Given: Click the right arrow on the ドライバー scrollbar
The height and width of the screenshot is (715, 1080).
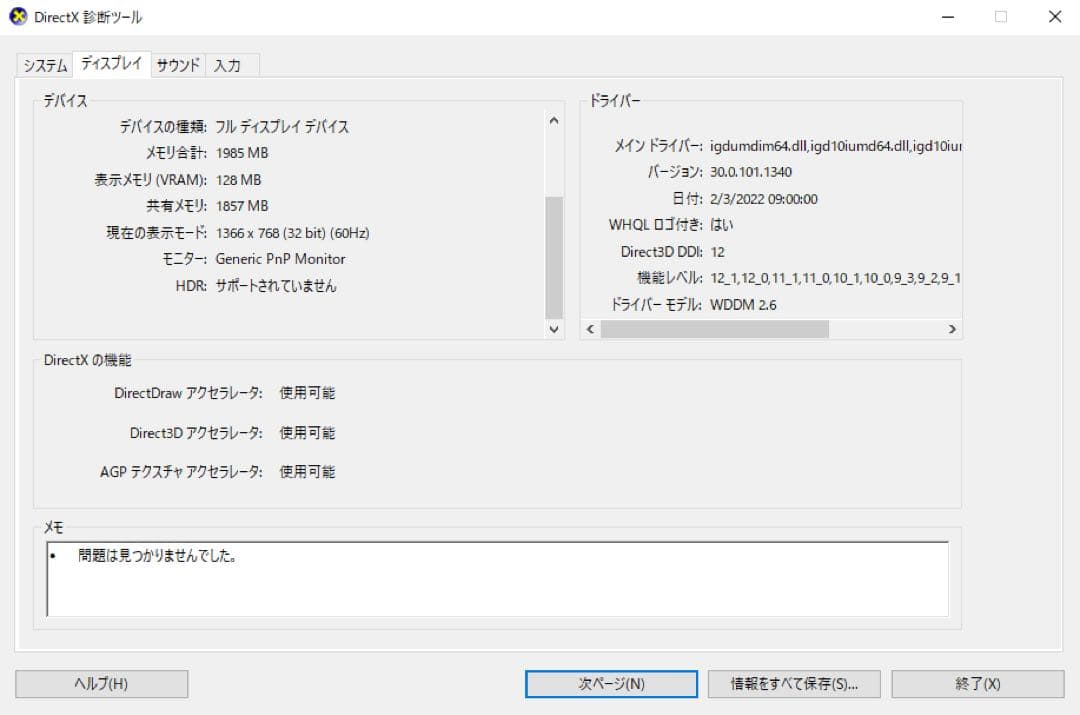Looking at the screenshot, I should (x=952, y=329).
